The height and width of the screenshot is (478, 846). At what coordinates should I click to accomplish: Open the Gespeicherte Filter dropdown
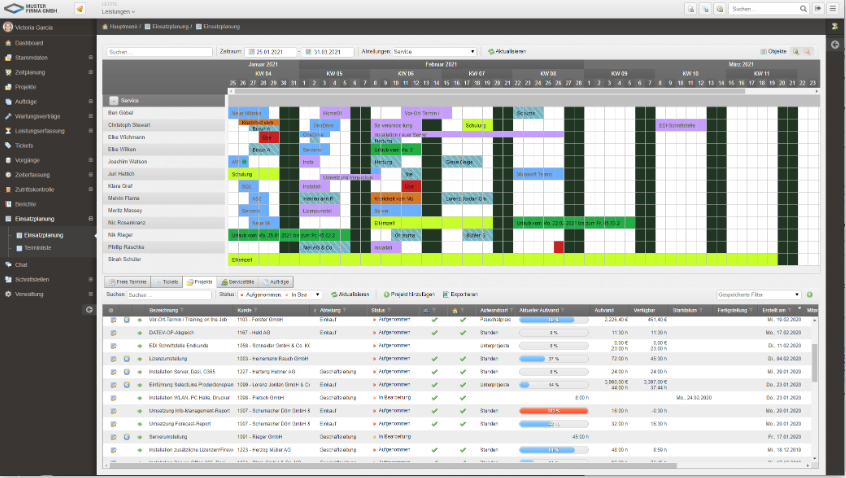(x=759, y=295)
